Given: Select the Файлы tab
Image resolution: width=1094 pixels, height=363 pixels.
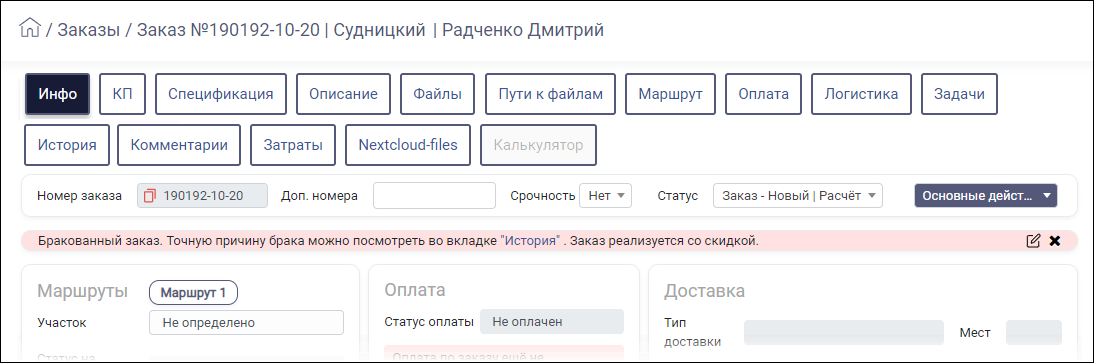Looking at the screenshot, I should click(x=437, y=94).
